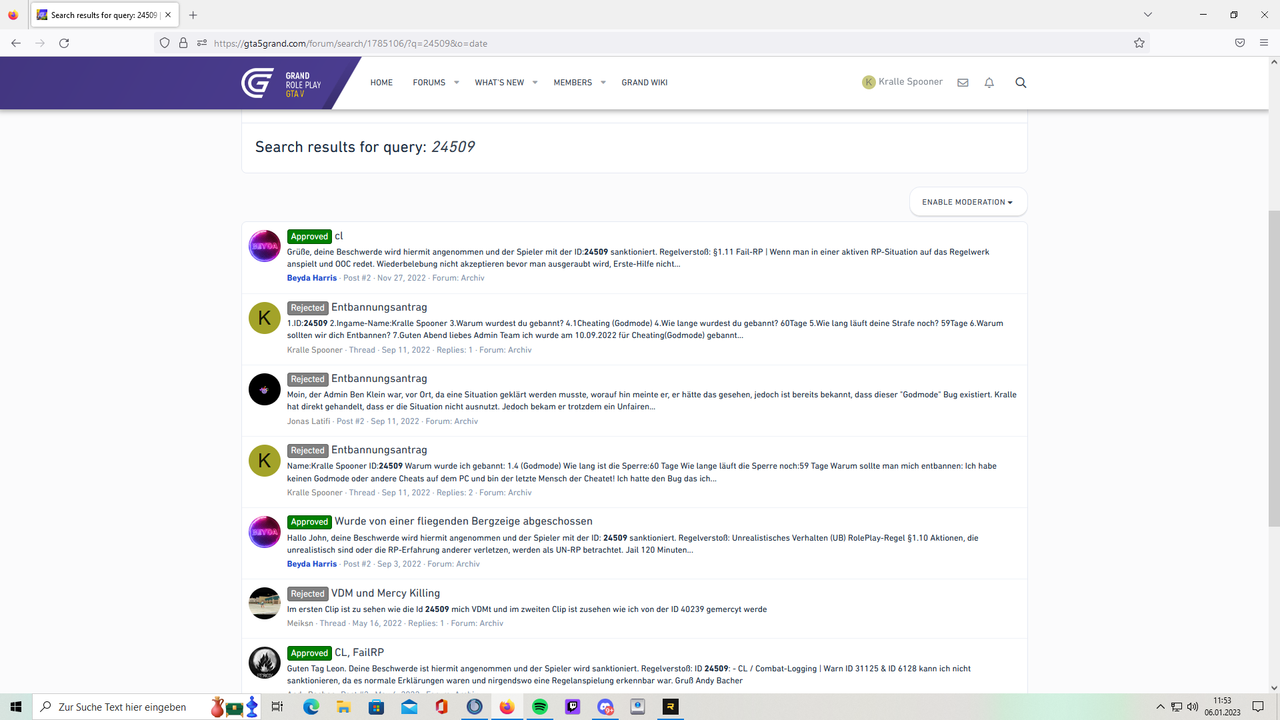The height and width of the screenshot is (720, 1280).
Task: Open Firefox application menu (hamburger)
Action: click(x=1263, y=43)
